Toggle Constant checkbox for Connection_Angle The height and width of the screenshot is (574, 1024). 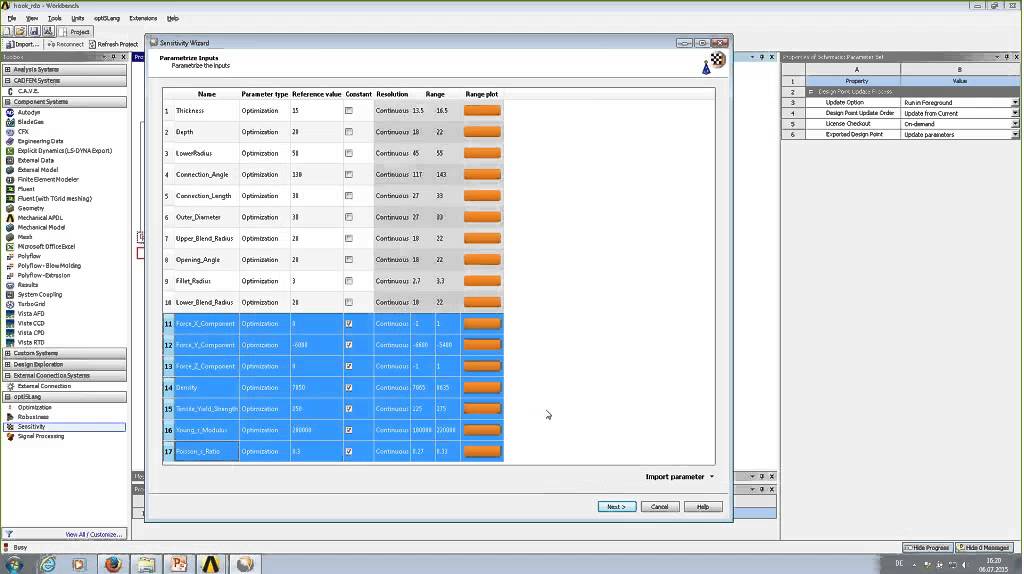pyautogui.click(x=349, y=175)
